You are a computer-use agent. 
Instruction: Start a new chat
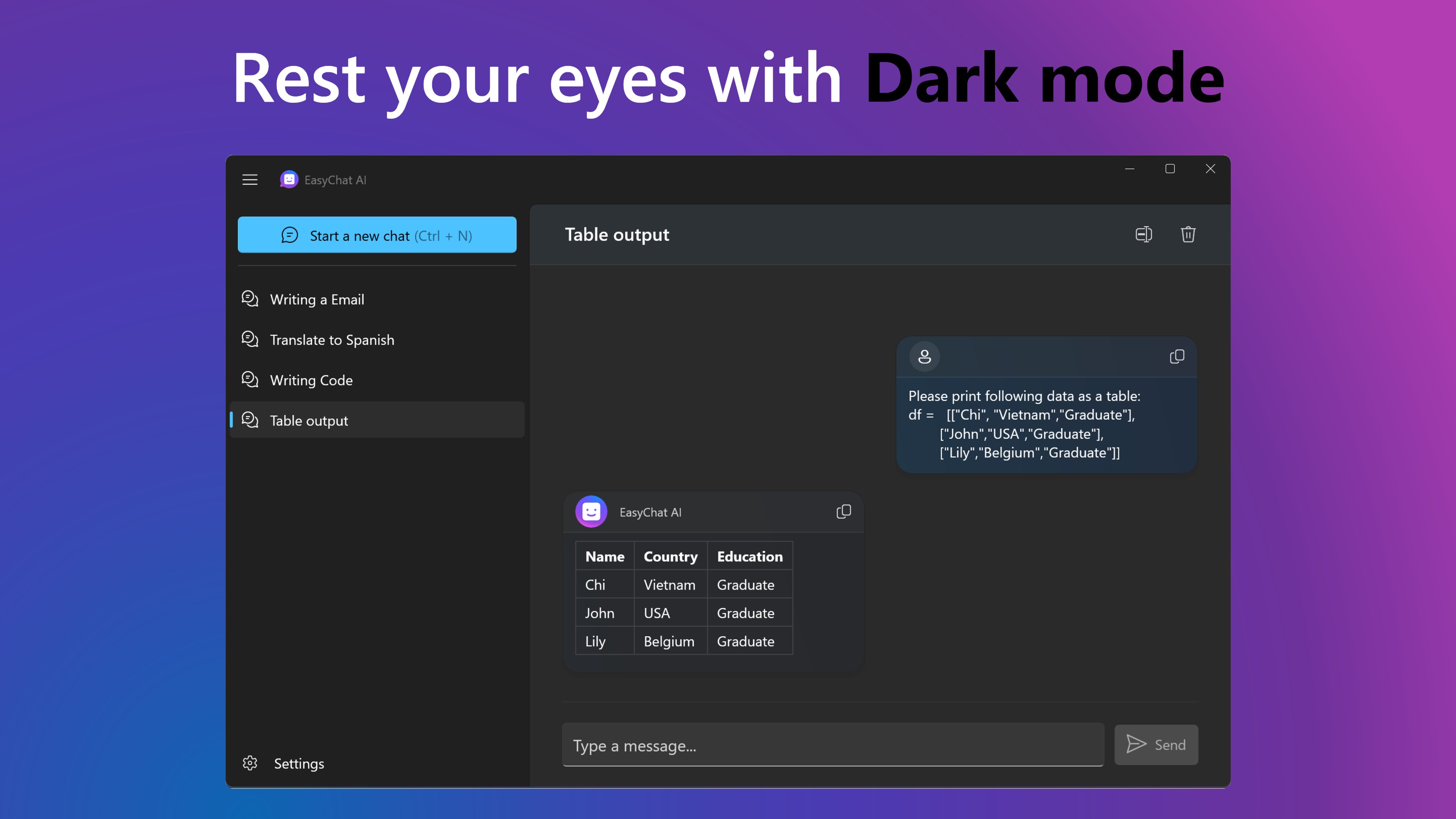377,235
